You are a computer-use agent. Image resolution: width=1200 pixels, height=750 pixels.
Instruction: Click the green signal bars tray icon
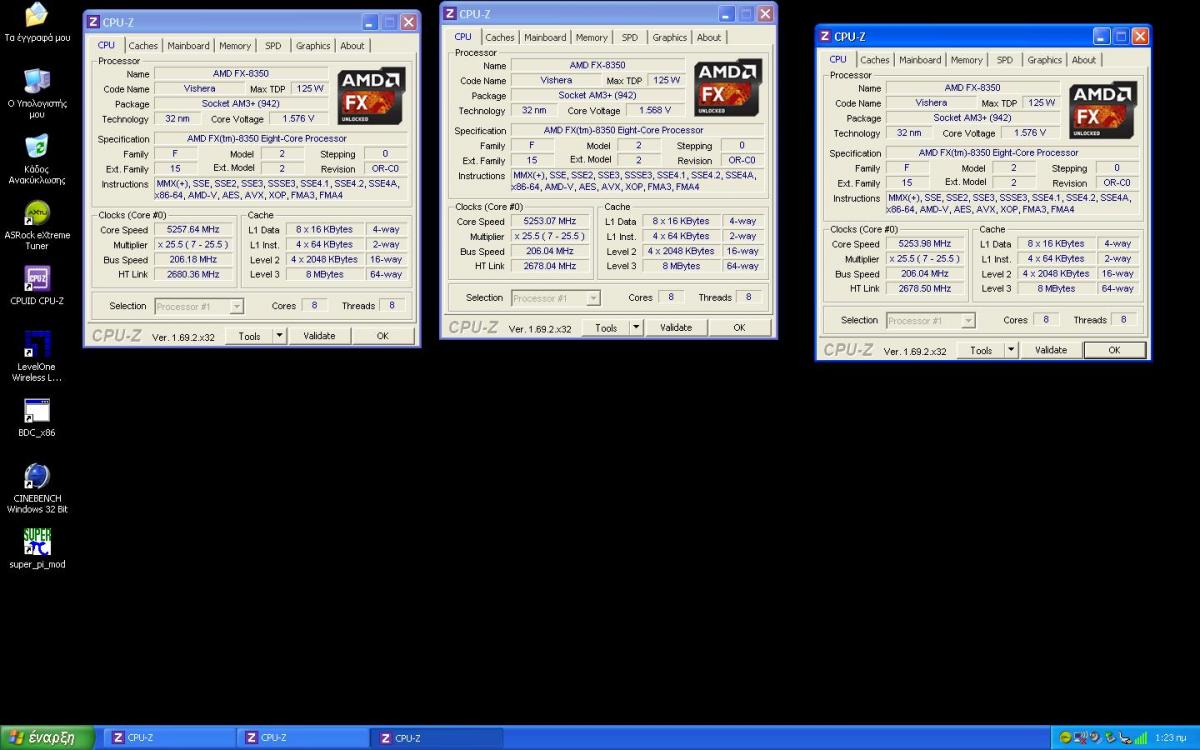point(1140,738)
